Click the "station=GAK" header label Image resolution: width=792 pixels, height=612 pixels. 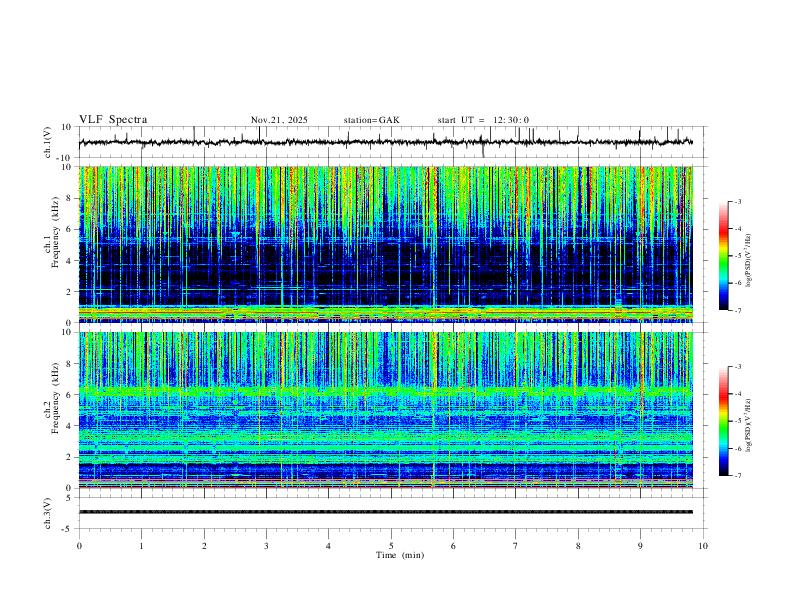pyautogui.click(x=371, y=120)
